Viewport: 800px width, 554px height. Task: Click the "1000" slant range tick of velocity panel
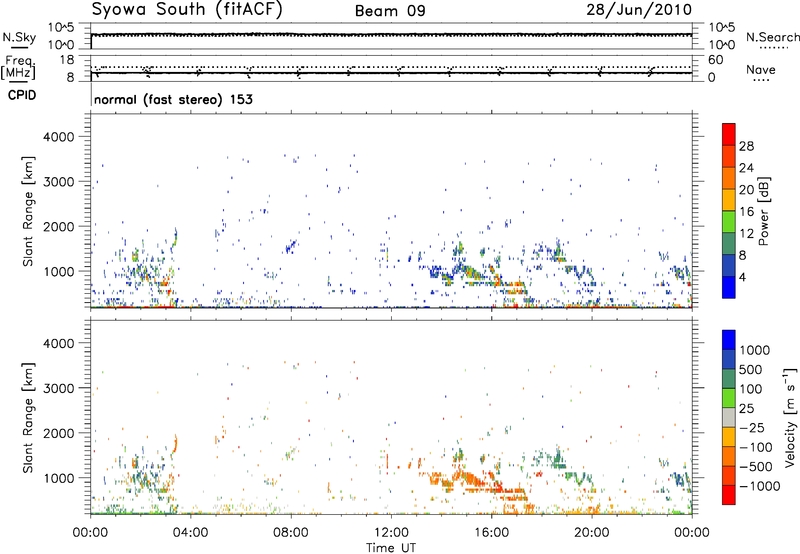point(59,478)
